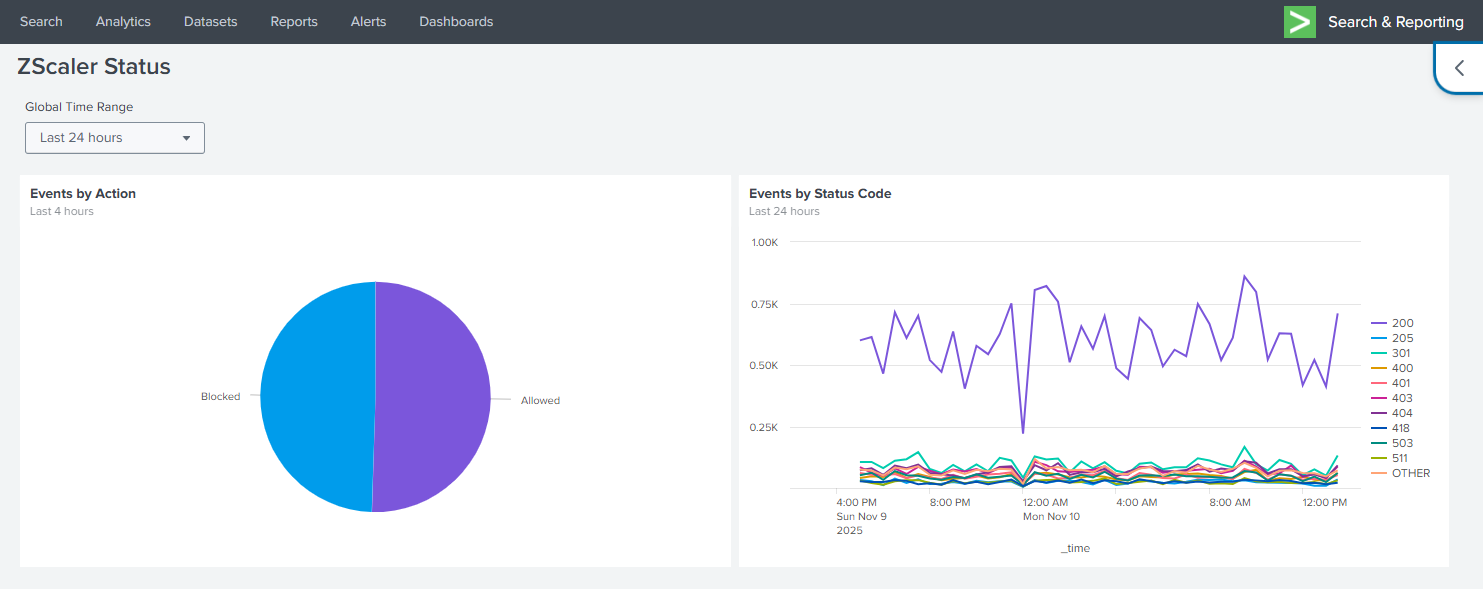The height and width of the screenshot is (589, 1483).
Task: Select the OTHER legend entry
Action: (x=1410, y=473)
